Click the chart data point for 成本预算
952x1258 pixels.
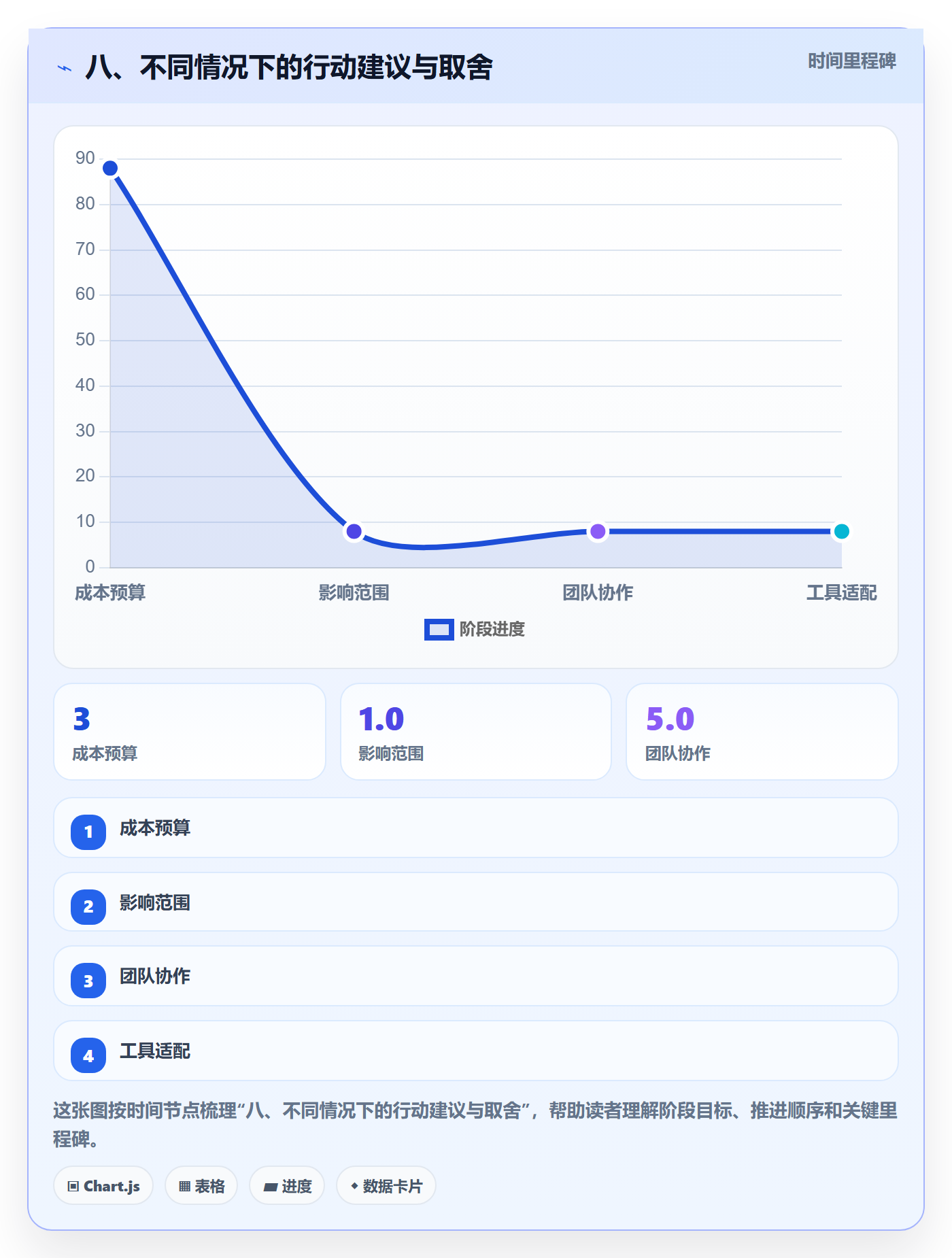(110, 168)
